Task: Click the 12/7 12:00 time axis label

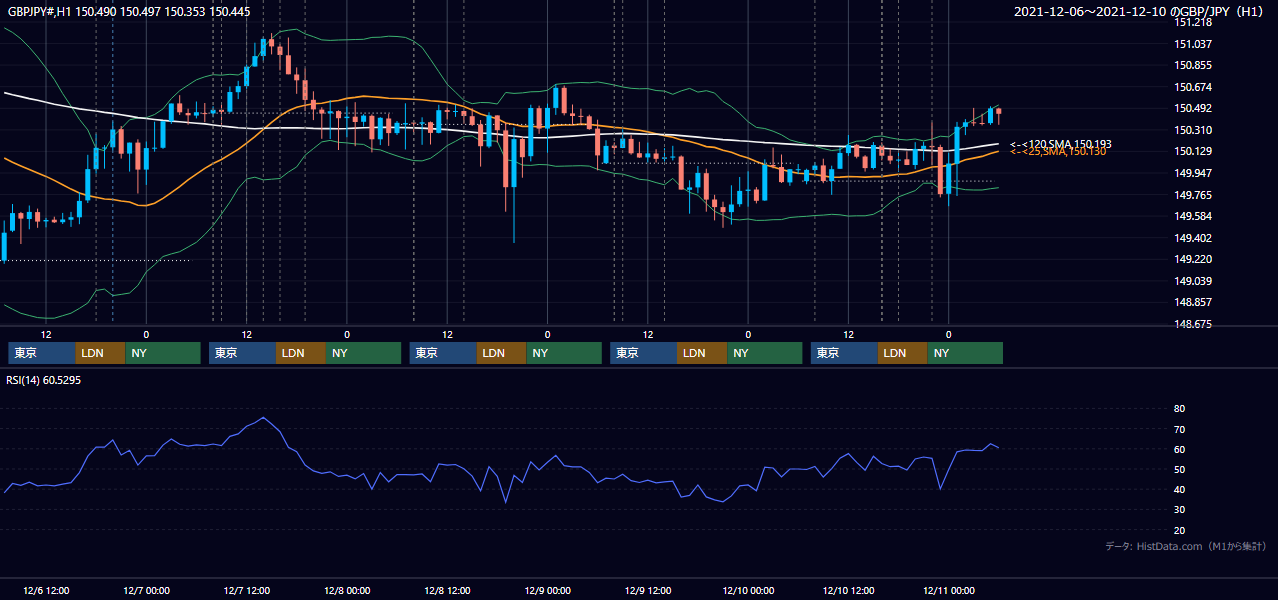Action: 246,590
